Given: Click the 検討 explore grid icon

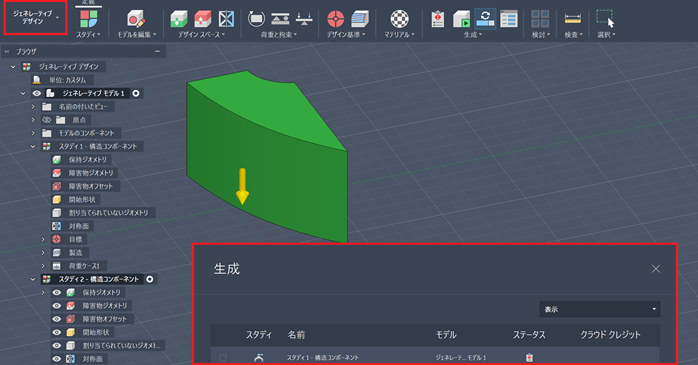Looking at the screenshot, I should 540,19.
